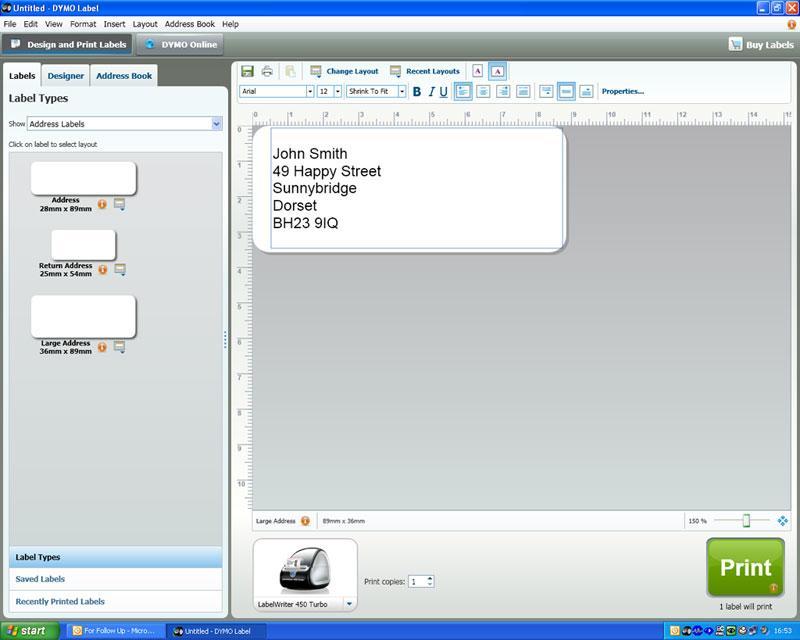Select the Large Address label thumbnail
This screenshot has width=800, height=640.
click(x=83, y=316)
